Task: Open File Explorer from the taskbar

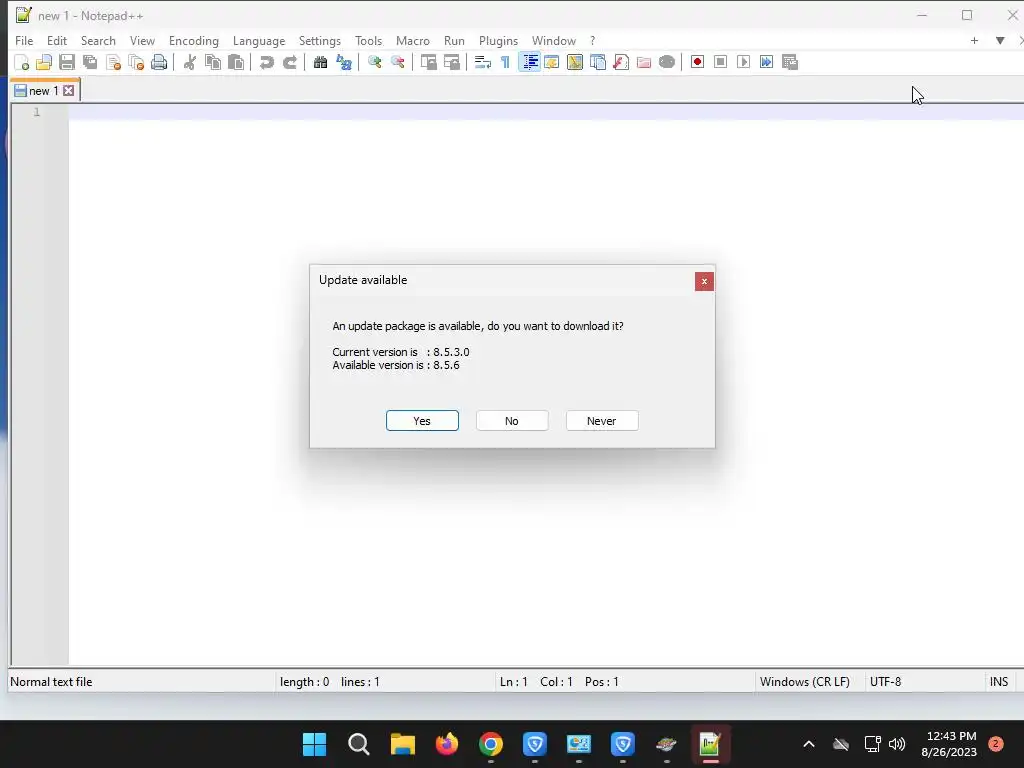Action: (403, 744)
